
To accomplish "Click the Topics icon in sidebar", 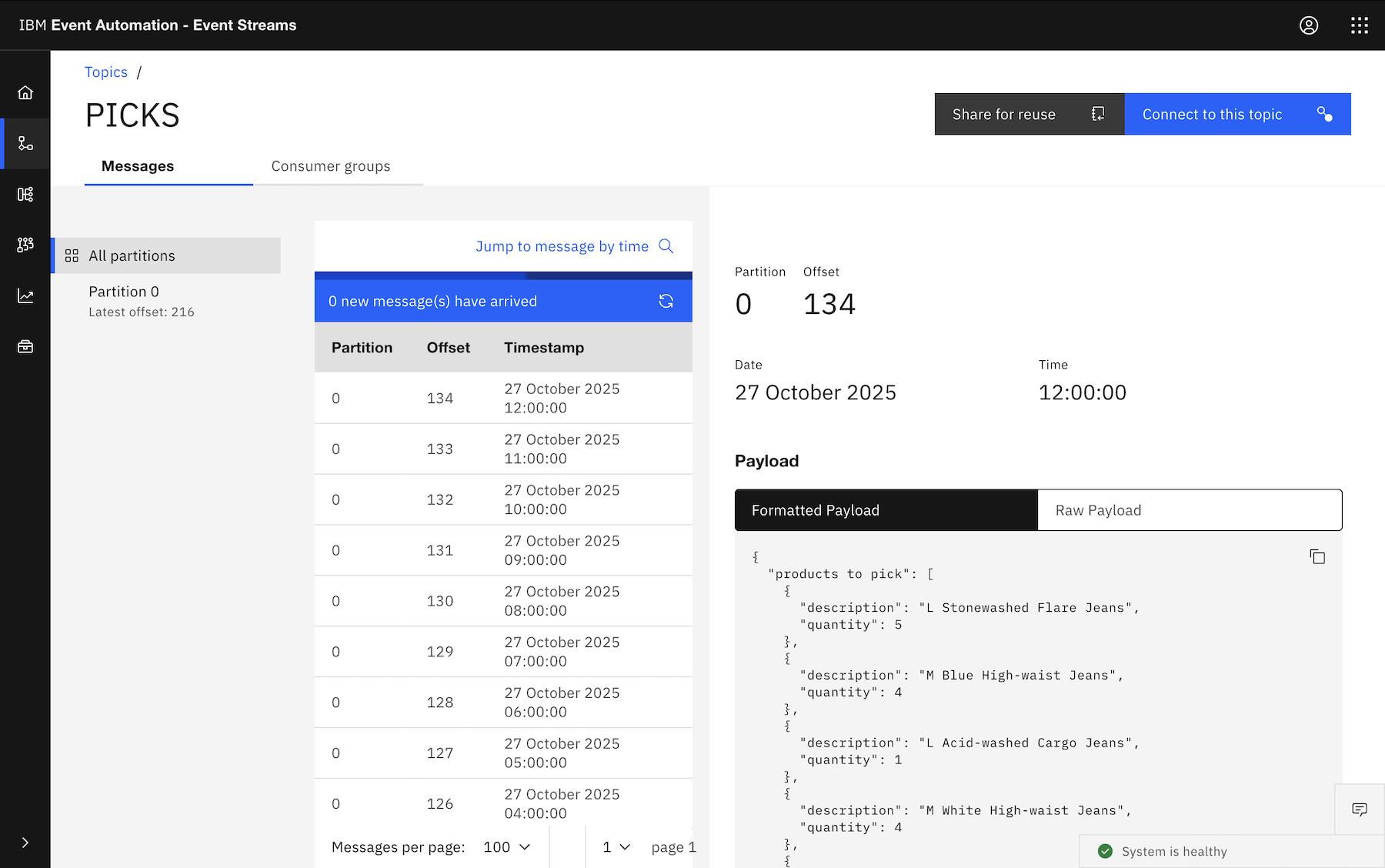I will click(25, 144).
